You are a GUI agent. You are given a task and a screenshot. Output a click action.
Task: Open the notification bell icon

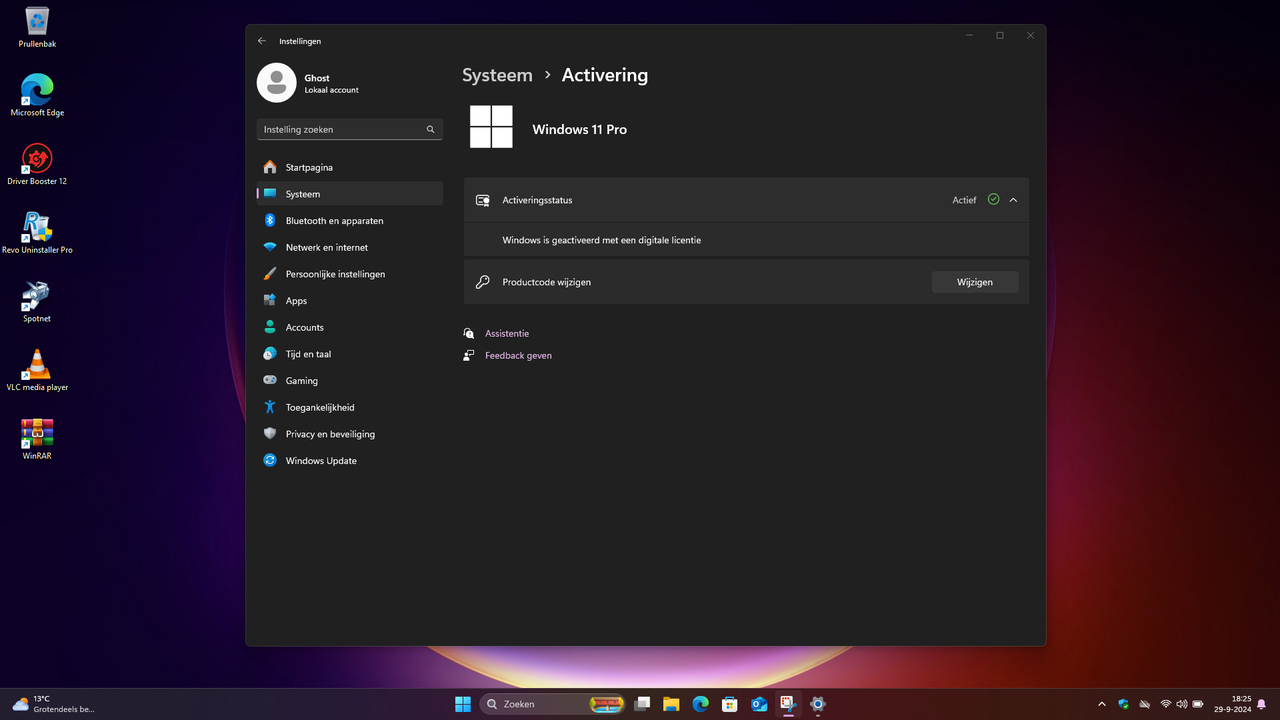(x=1263, y=704)
